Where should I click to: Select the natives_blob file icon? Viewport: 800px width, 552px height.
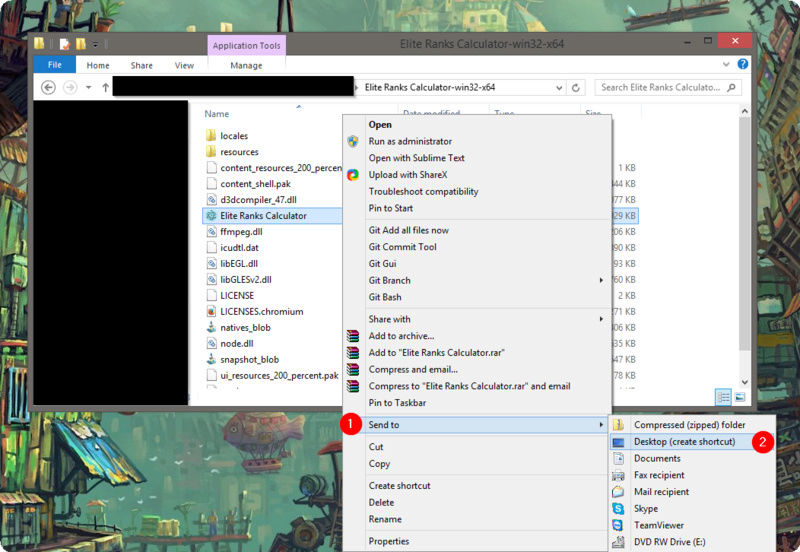211,328
